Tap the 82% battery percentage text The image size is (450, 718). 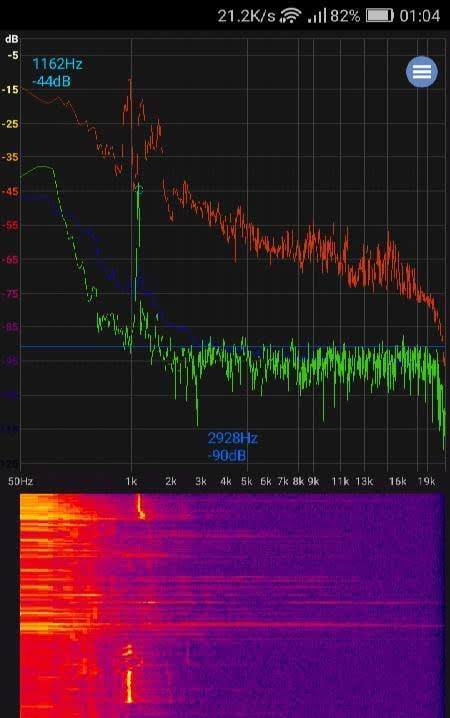coord(345,16)
